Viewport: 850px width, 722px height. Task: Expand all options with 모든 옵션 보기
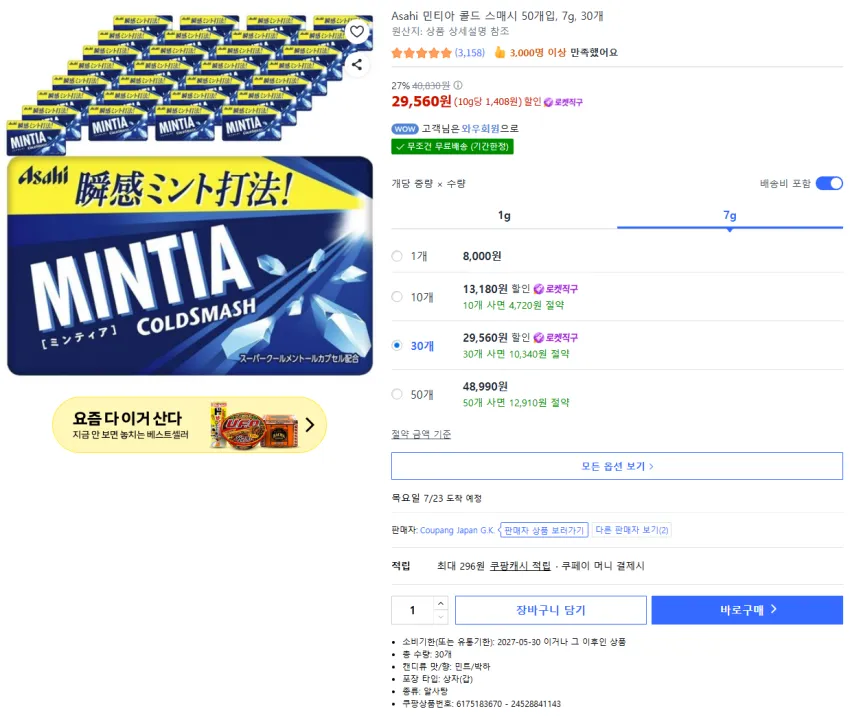(617, 466)
